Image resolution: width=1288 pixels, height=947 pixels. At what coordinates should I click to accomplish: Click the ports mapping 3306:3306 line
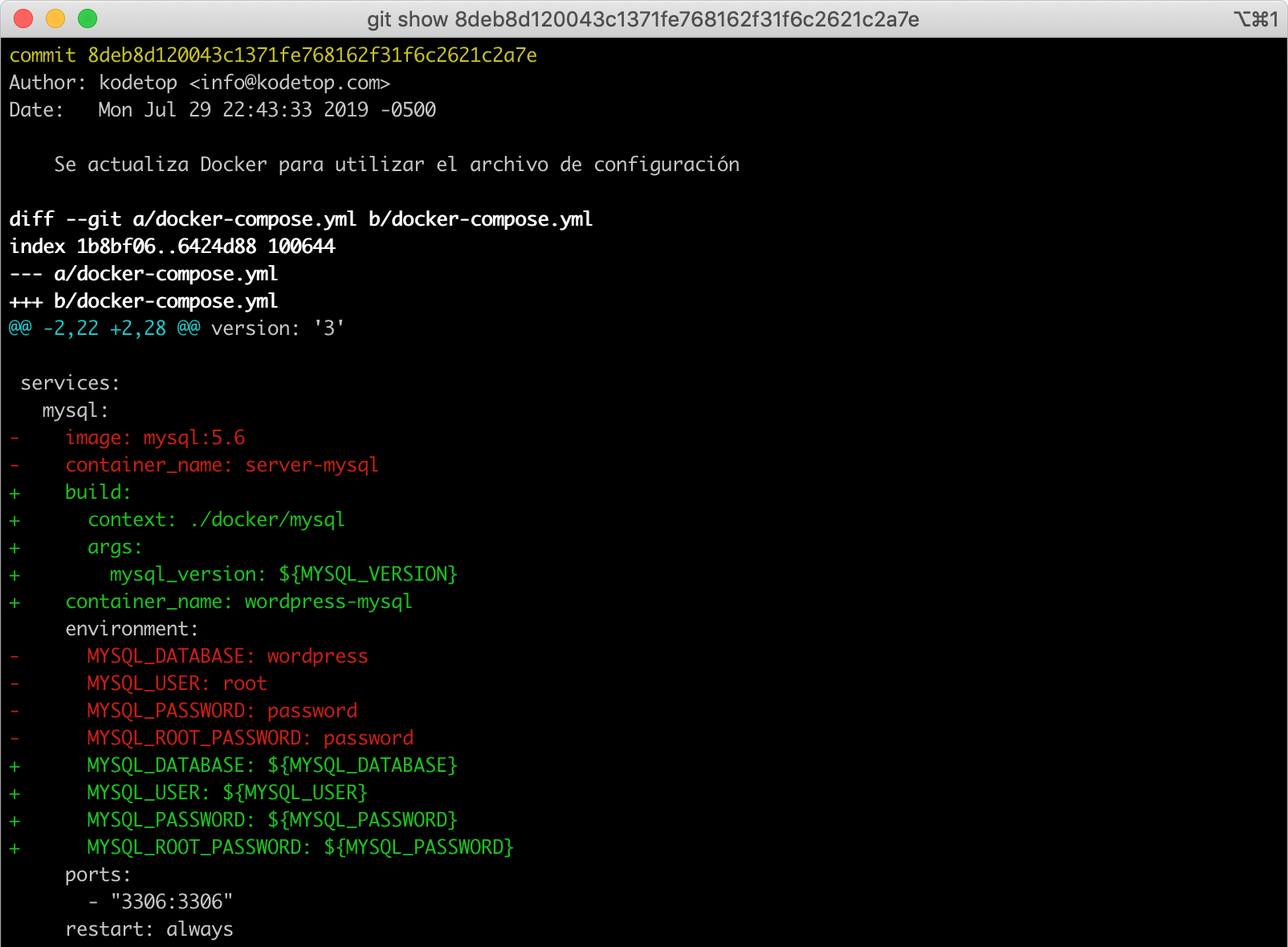click(x=161, y=900)
